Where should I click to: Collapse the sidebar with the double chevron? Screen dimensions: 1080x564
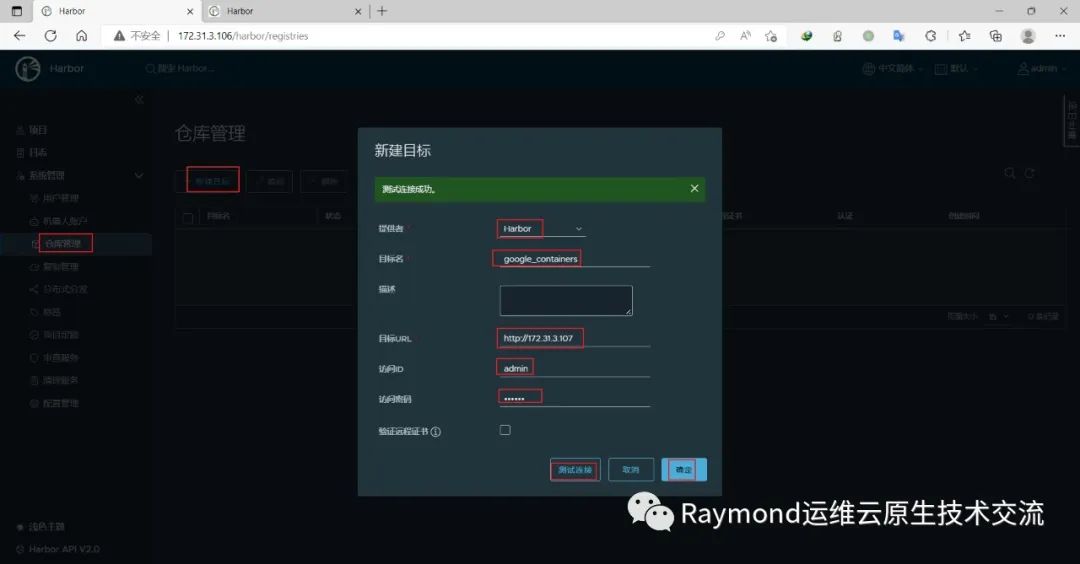pyautogui.click(x=139, y=100)
